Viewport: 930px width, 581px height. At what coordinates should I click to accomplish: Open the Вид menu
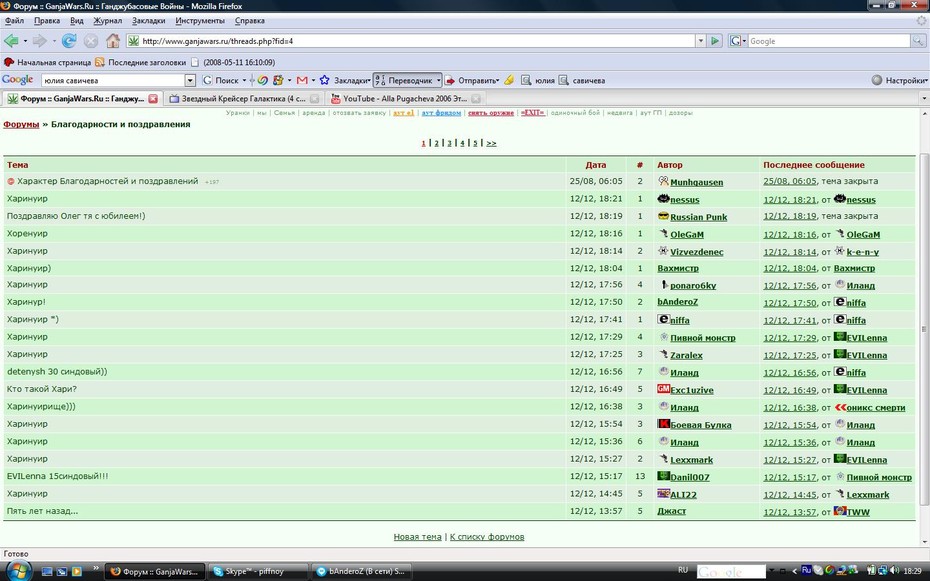tap(77, 21)
